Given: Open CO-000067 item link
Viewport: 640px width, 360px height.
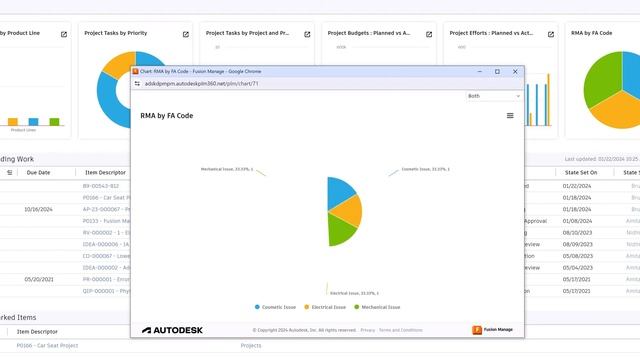Looking at the screenshot, I should click(x=107, y=256).
